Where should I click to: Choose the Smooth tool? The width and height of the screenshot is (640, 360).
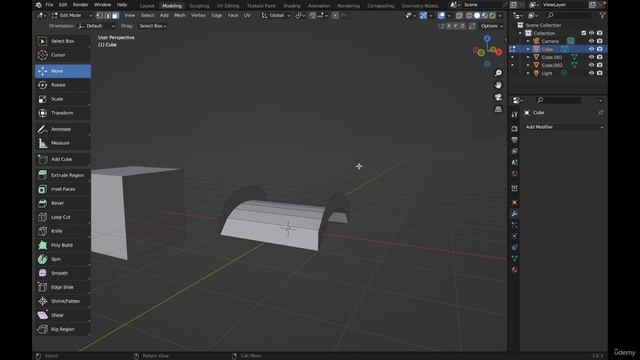pyautogui.click(x=63, y=273)
